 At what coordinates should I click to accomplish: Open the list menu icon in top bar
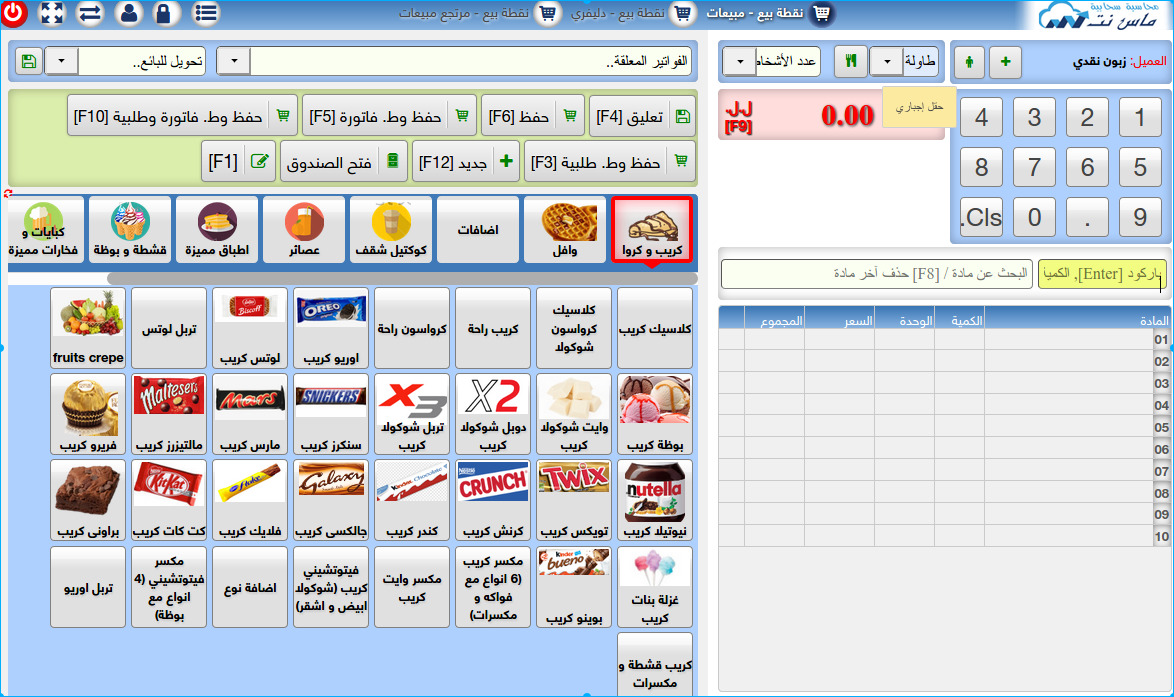click(x=205, y=13)
